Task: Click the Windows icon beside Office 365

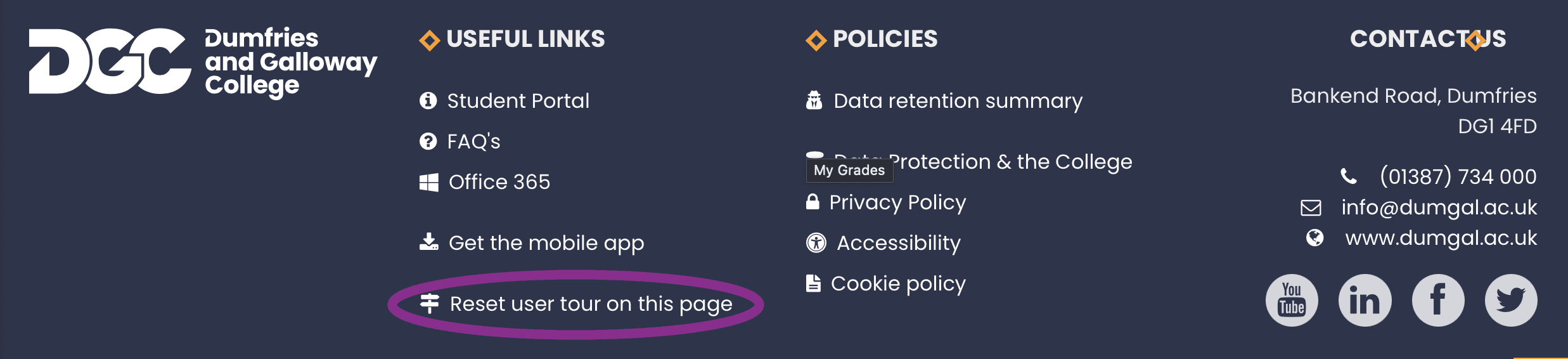Action: (x=429, y=183)
